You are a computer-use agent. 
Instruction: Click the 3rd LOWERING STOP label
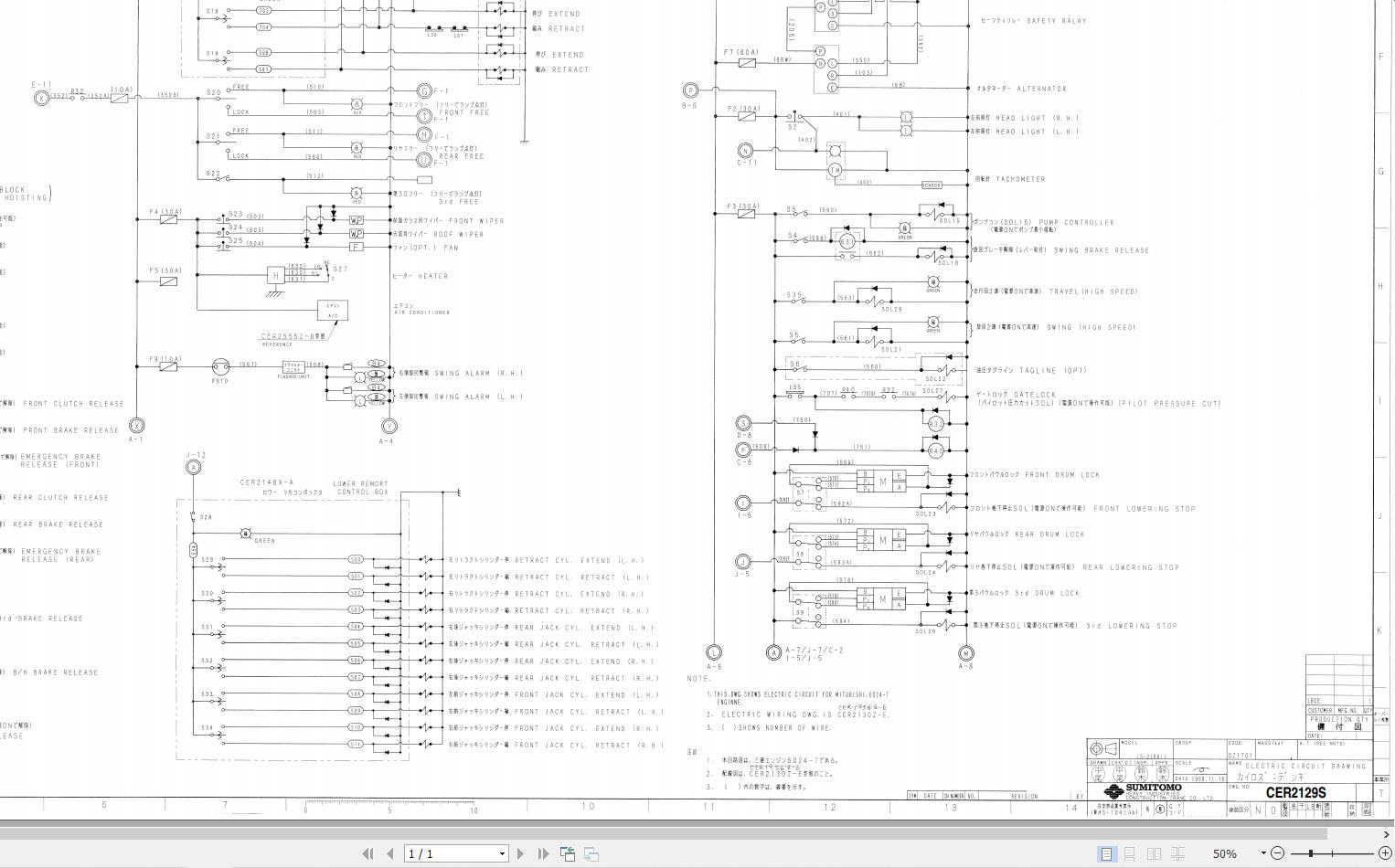pyautogui.click(x=1132, y=626)
